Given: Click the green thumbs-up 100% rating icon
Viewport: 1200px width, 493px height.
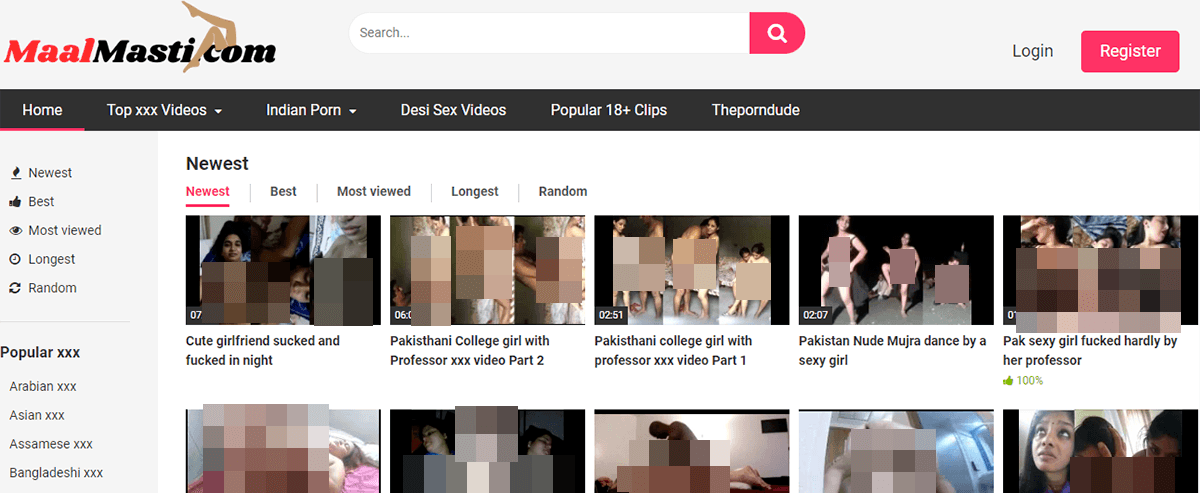Looking at the screenshot, I should click(1008, 381).
